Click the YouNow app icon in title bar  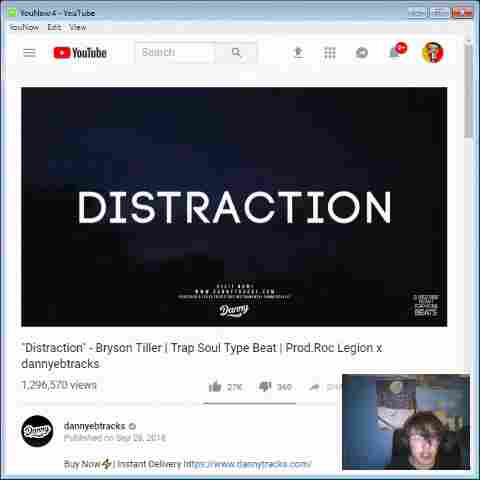pos(12,13)
